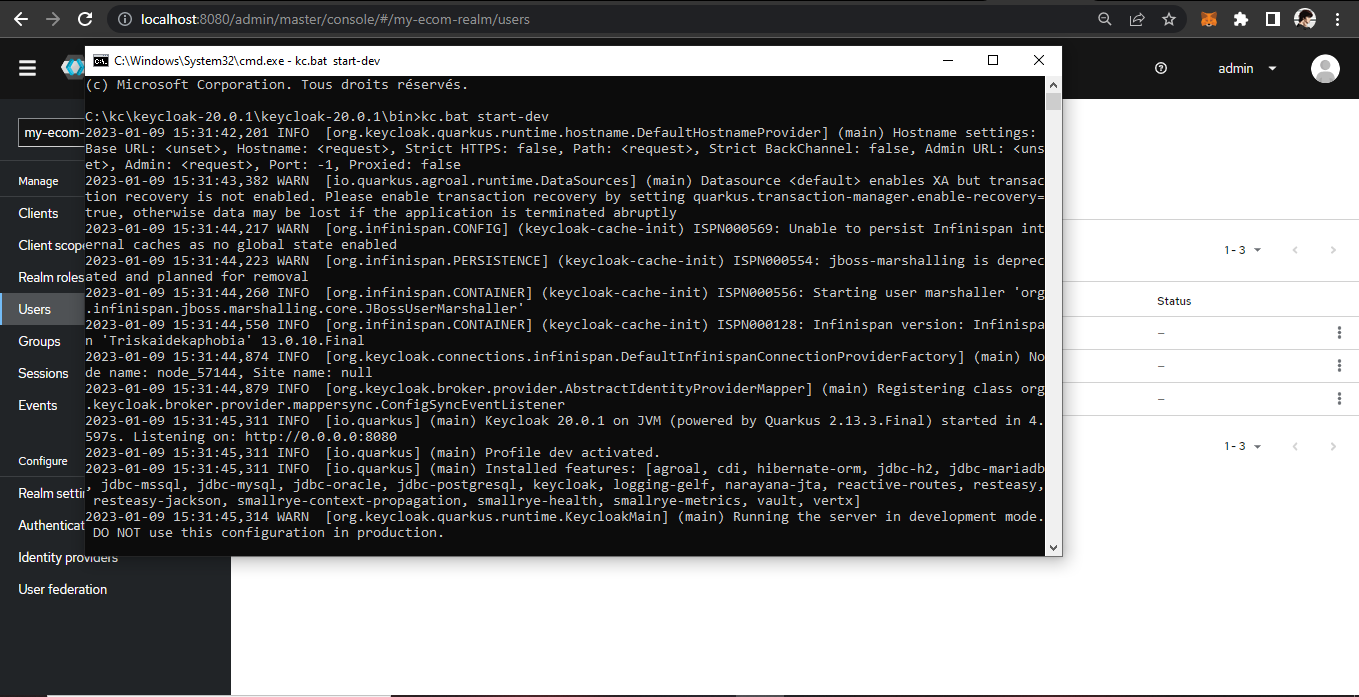Click the browser back arrow
Screen dimensions: 1359x697
pos(20,19)
